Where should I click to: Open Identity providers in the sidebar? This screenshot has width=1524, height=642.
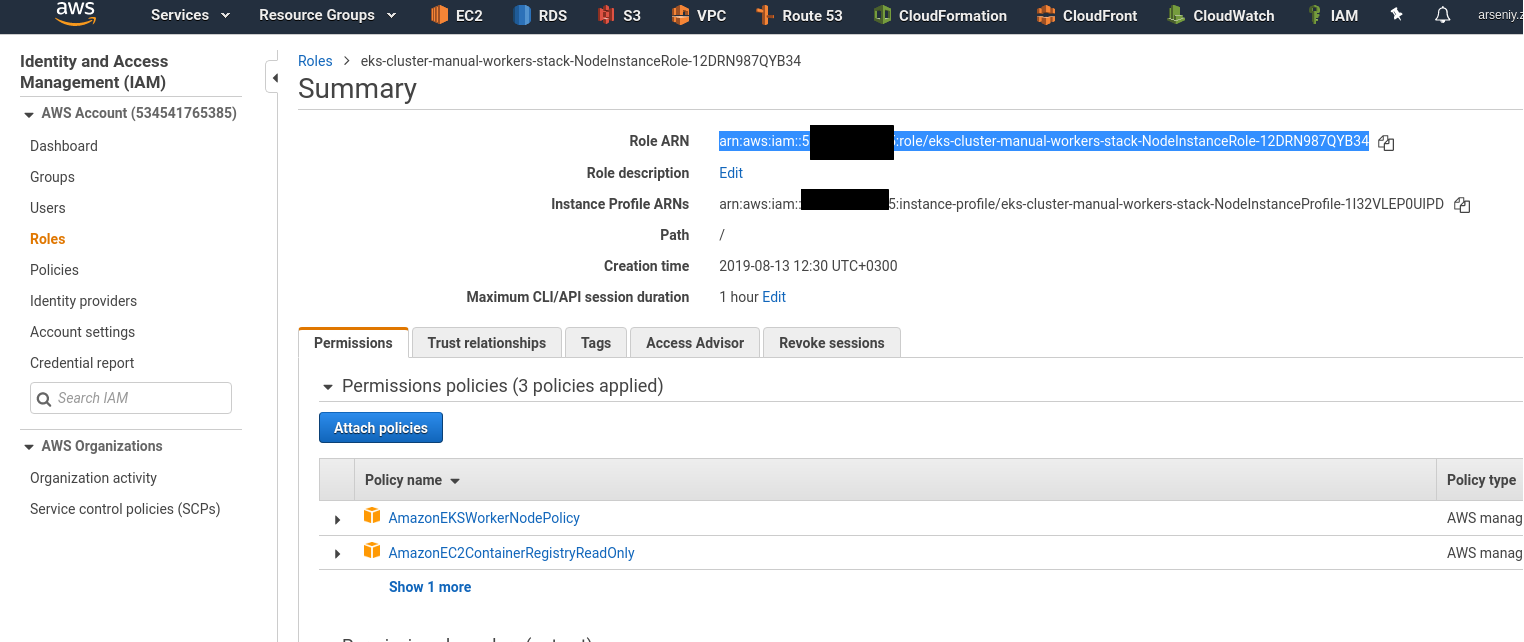[83, 301]
